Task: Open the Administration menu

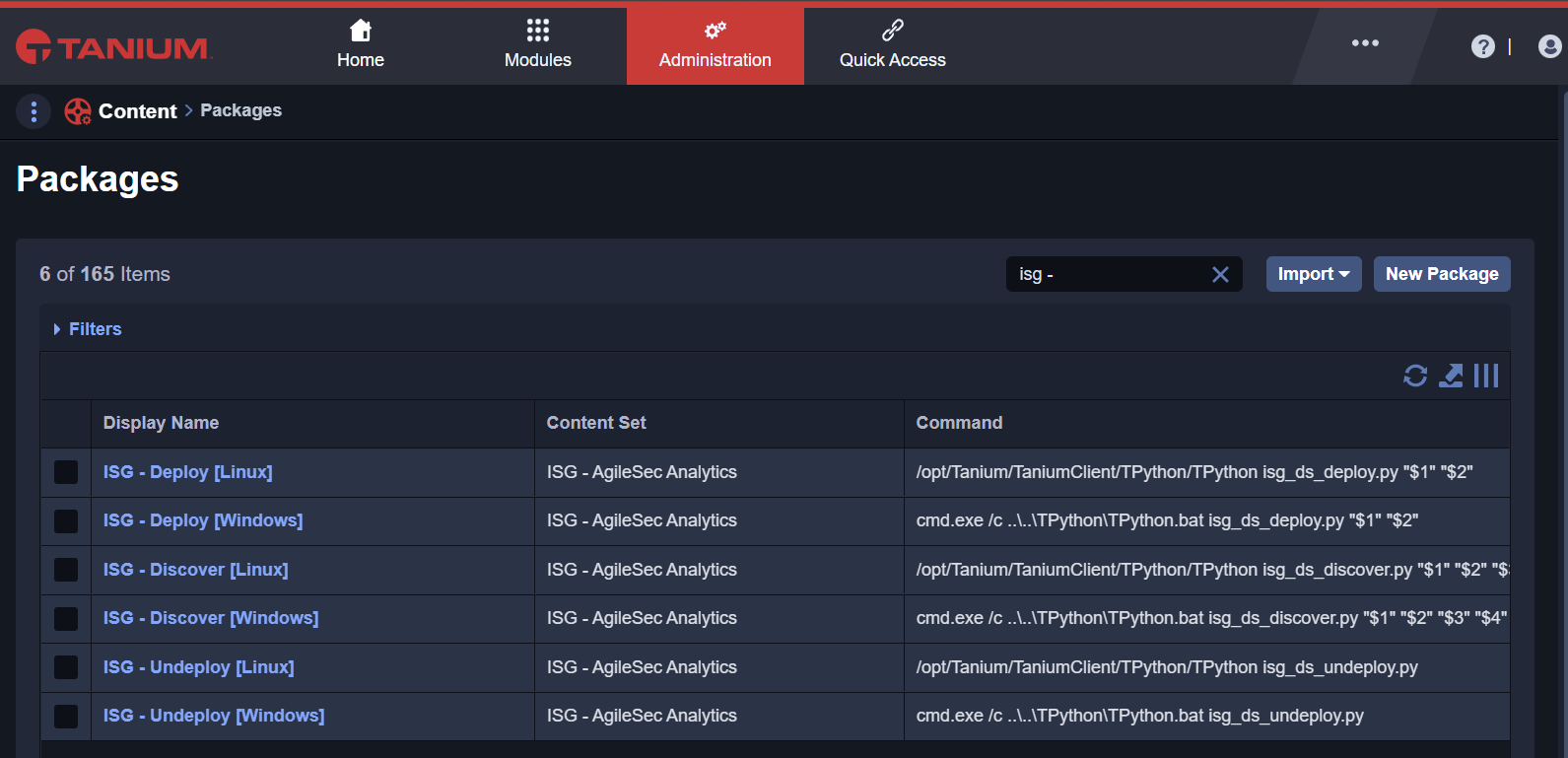Action: tap(716, 46)
